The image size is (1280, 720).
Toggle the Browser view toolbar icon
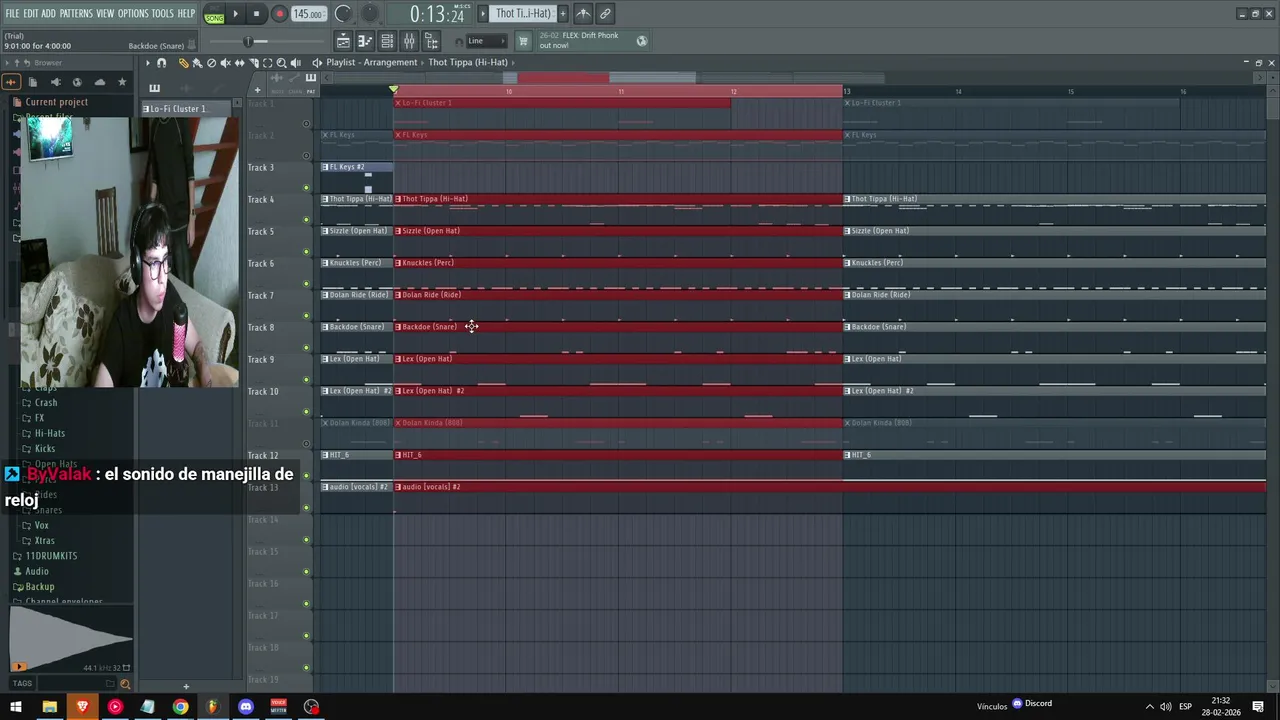pyautogui.click(x=431, y=41)
